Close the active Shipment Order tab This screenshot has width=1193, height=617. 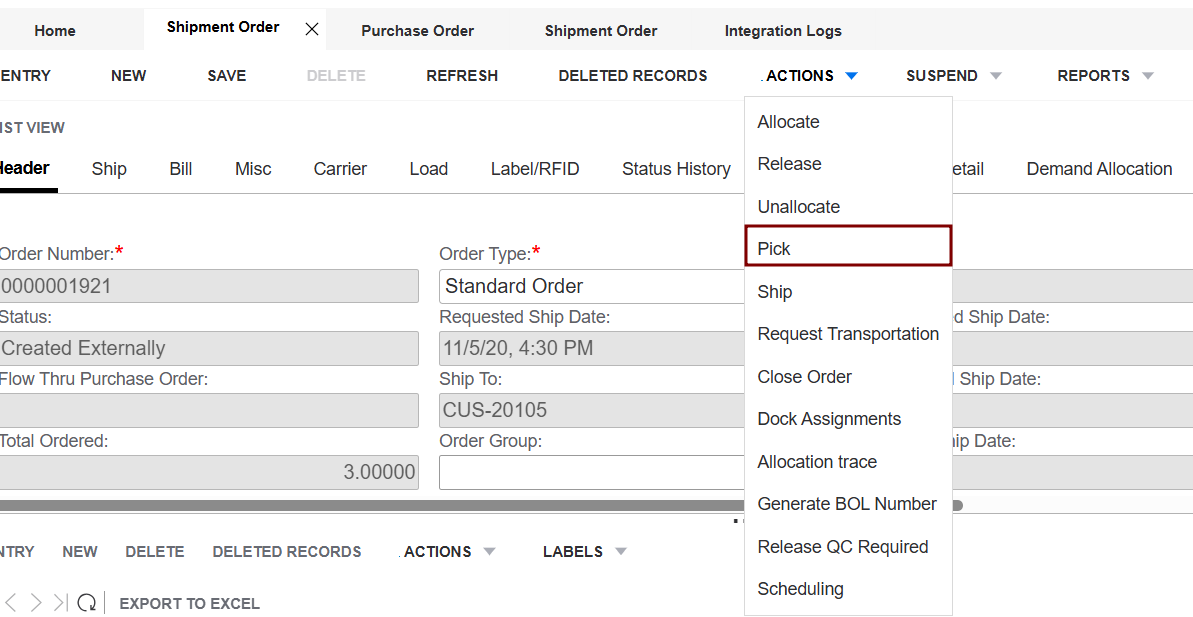tap(312, 29)
